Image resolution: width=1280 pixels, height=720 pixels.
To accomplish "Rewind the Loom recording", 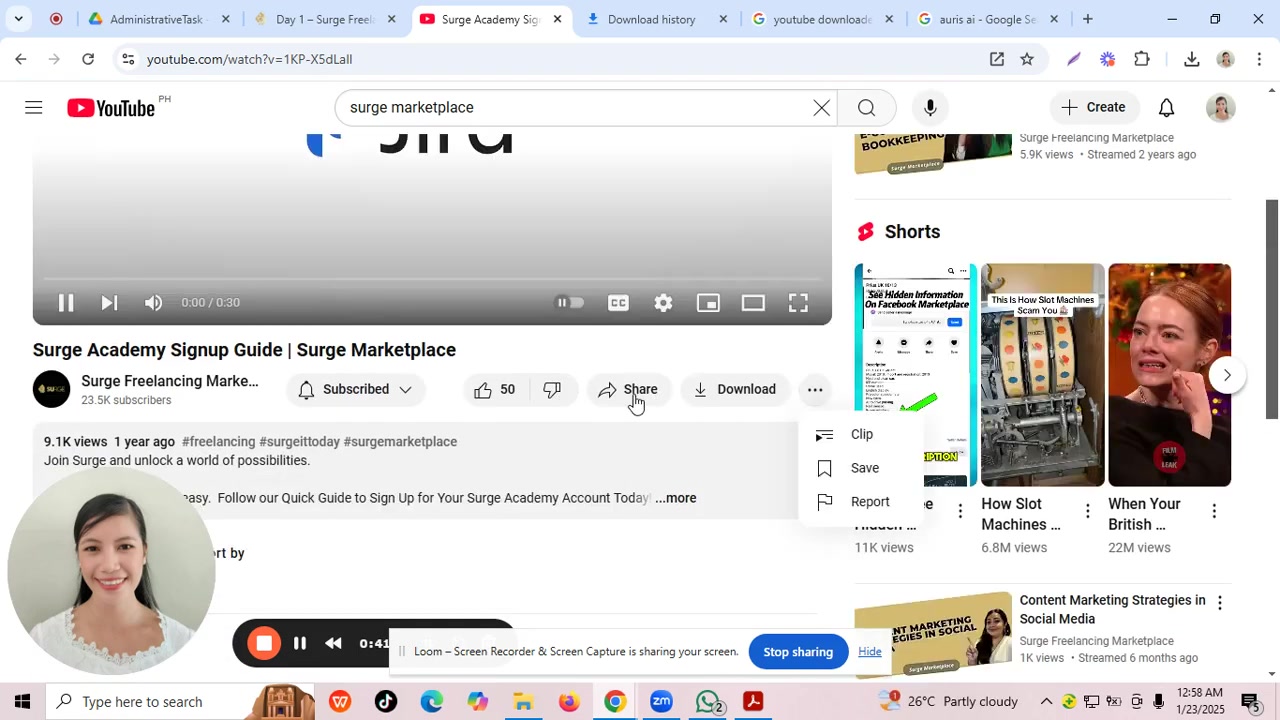I will click(334, 644).
